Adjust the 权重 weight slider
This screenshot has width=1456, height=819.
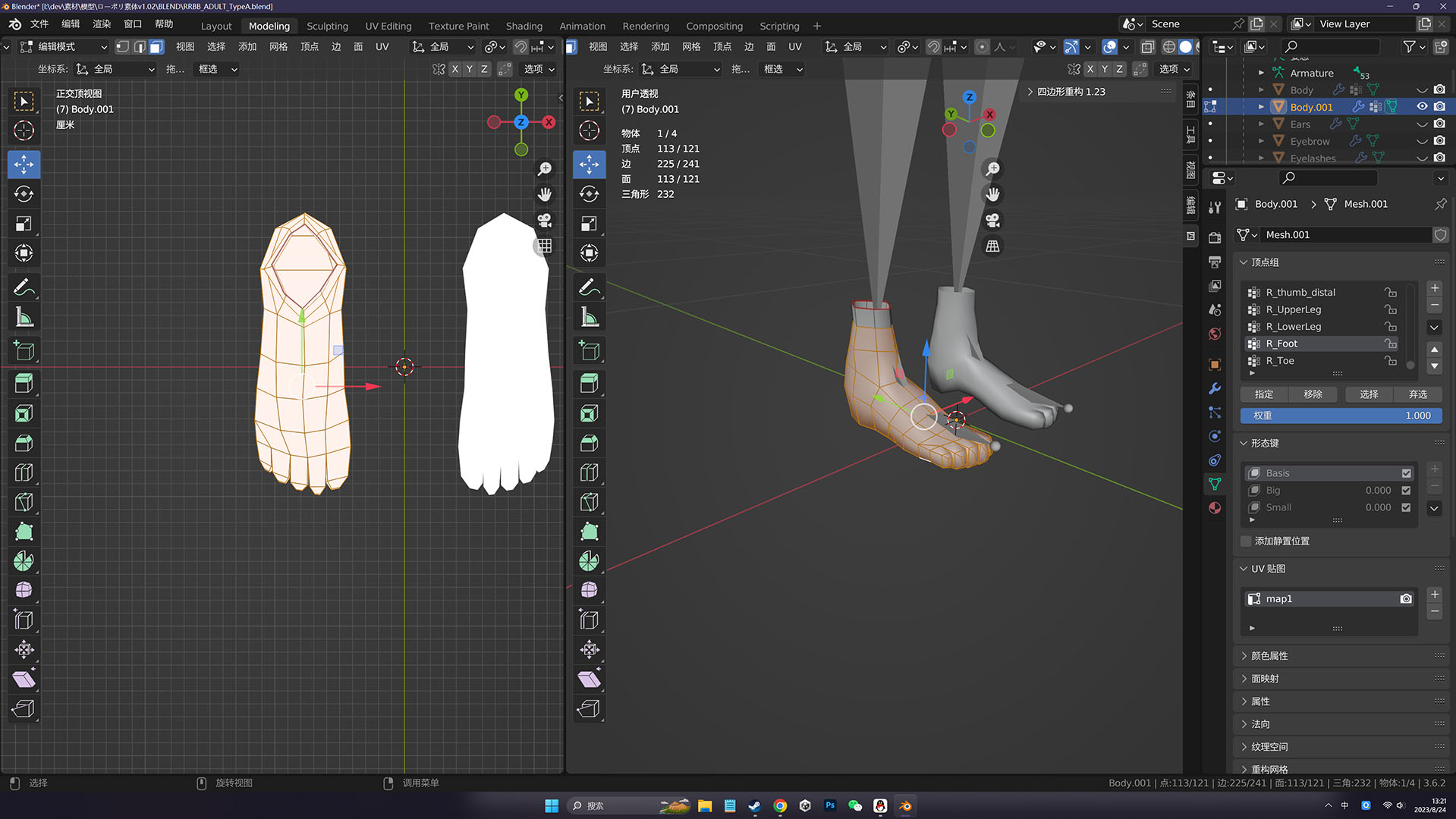(1341, 416)
